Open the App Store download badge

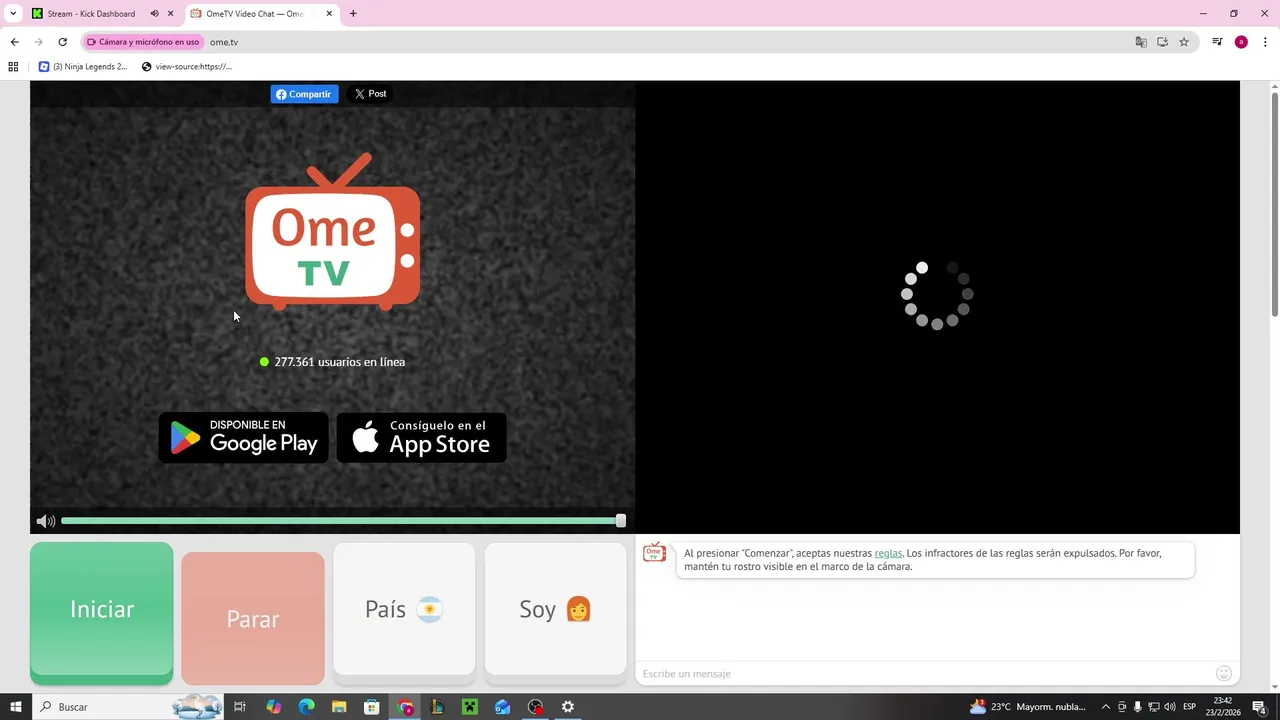(421, 438)
